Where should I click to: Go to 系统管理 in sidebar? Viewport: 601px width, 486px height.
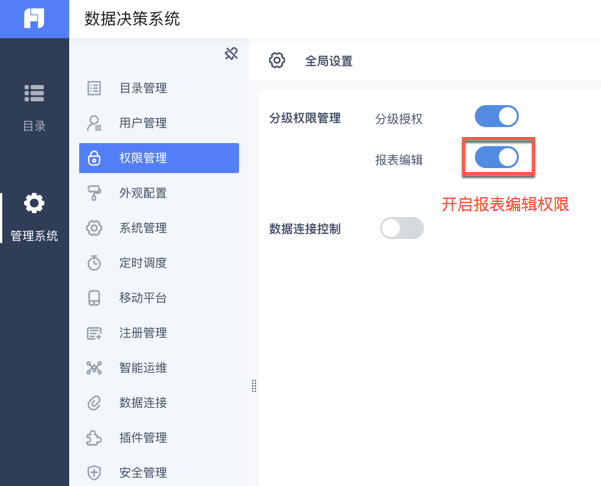[143, 228]
